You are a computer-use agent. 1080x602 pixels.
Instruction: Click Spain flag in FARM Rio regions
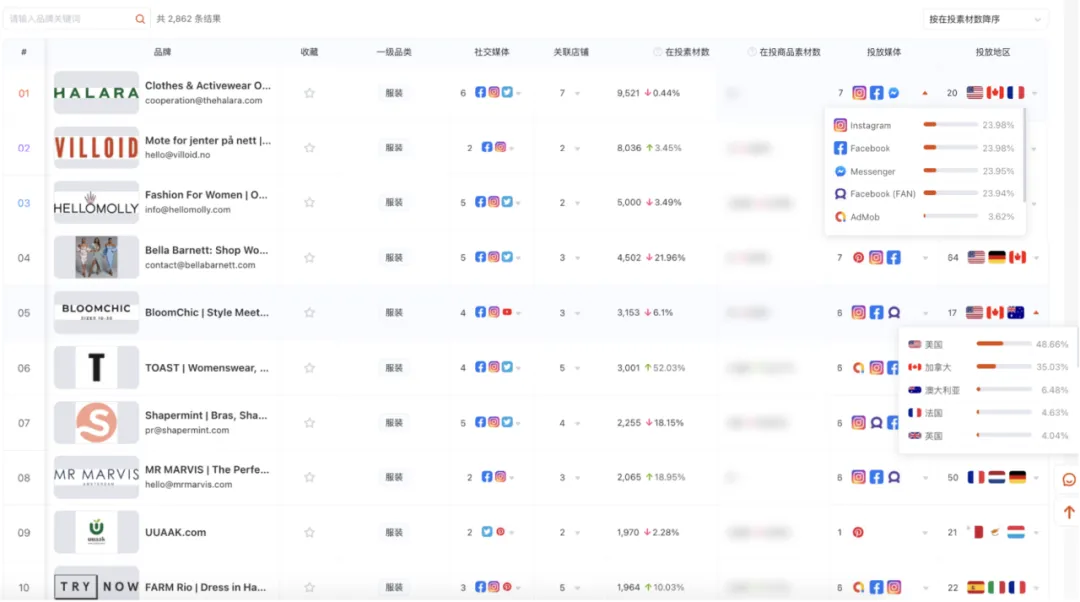pyautogui.click(x=976, y=588)
